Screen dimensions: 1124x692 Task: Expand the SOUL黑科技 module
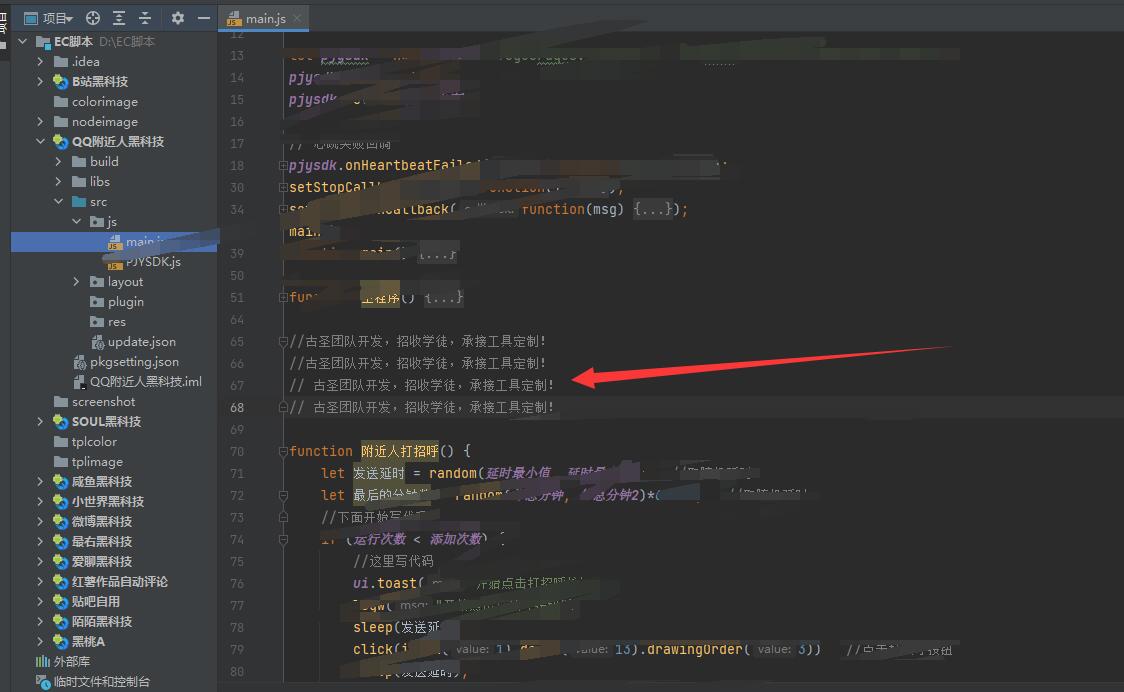[41, 422]
